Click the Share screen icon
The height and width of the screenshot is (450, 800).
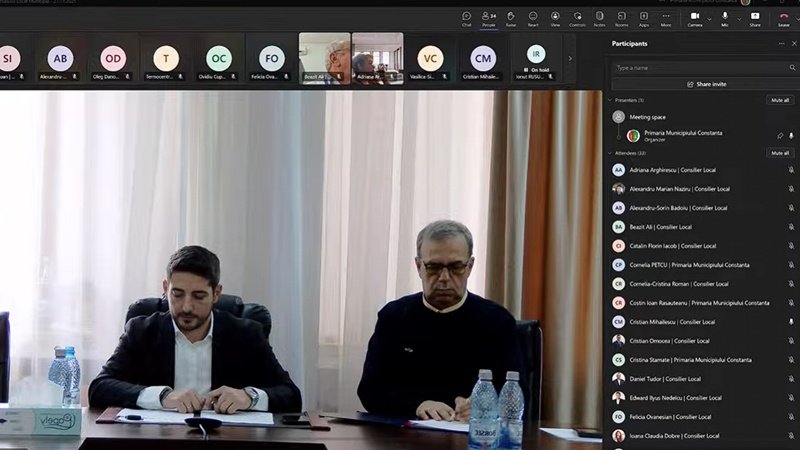click(x=755, y=17)
